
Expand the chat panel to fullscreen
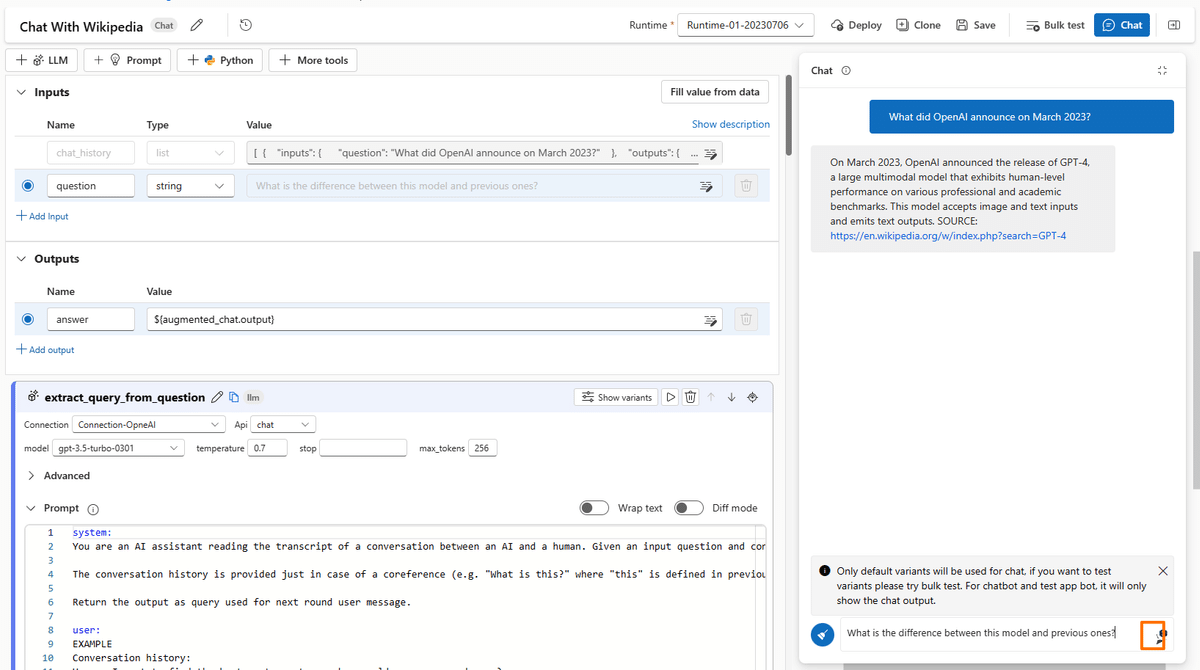(1162, 70)
